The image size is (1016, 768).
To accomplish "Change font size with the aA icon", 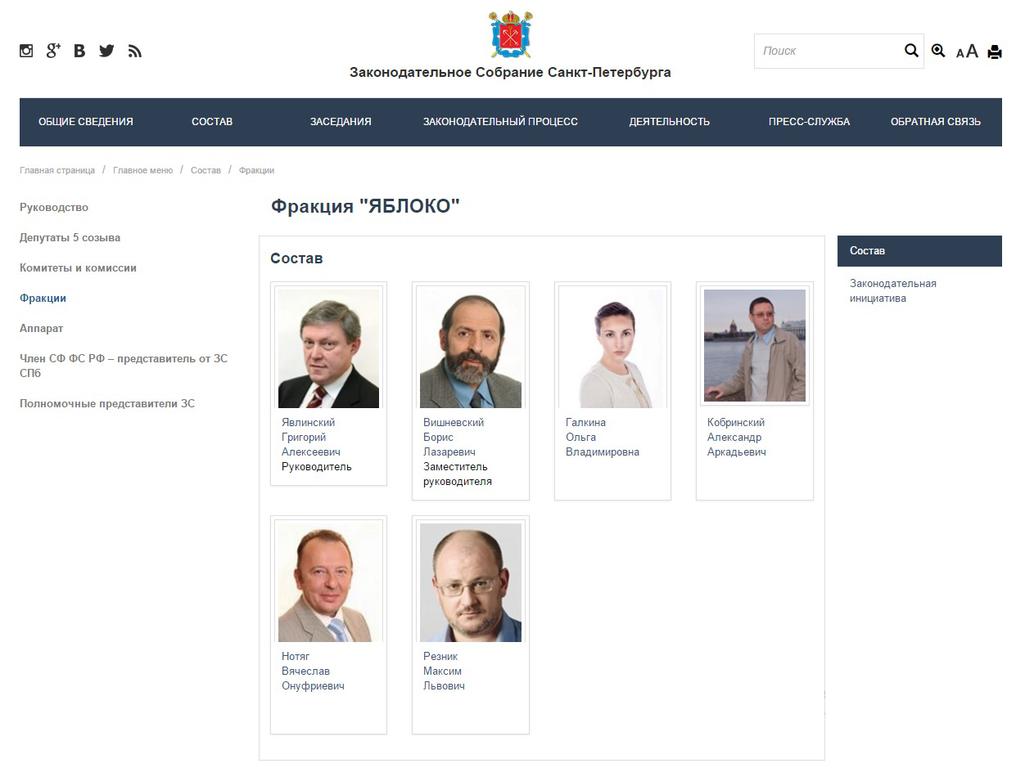I will click(967, 51).
